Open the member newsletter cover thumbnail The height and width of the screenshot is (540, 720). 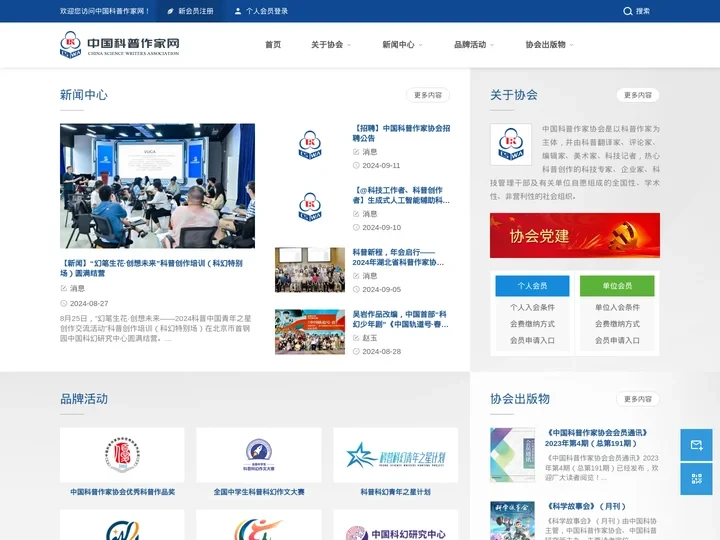tap(512, 455)
